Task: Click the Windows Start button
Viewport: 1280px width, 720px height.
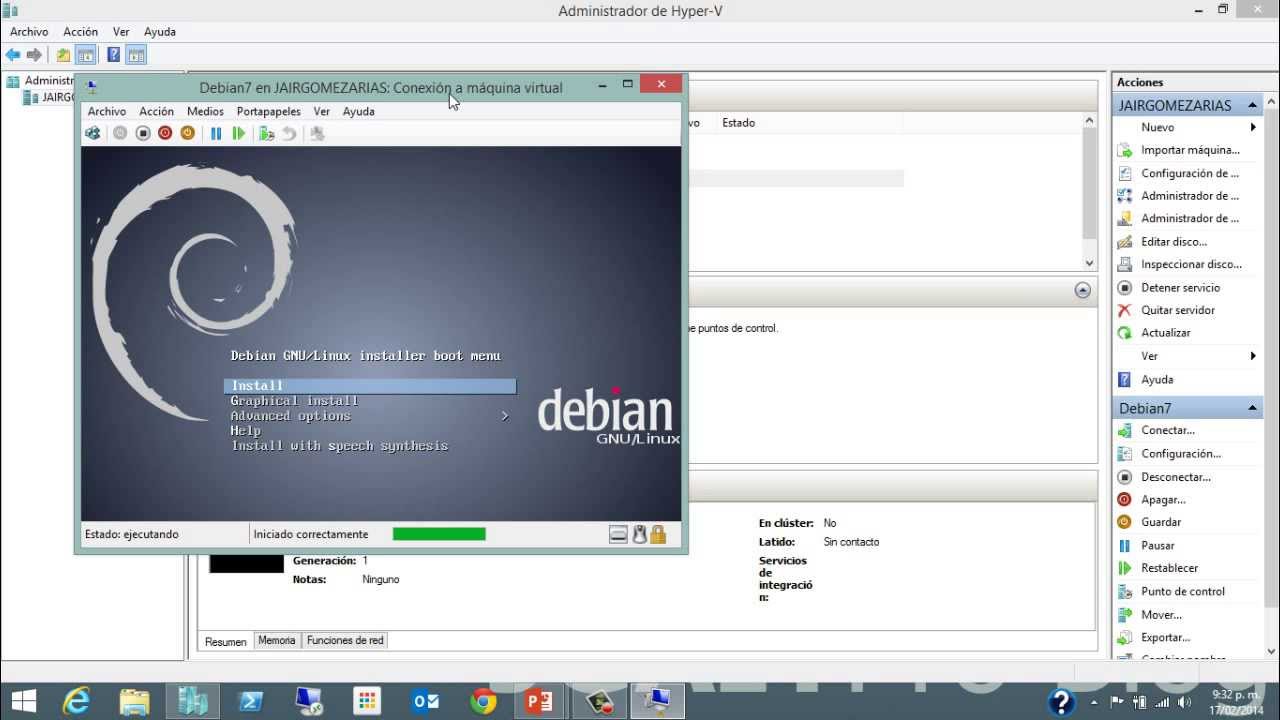Action: pos(22,701)
